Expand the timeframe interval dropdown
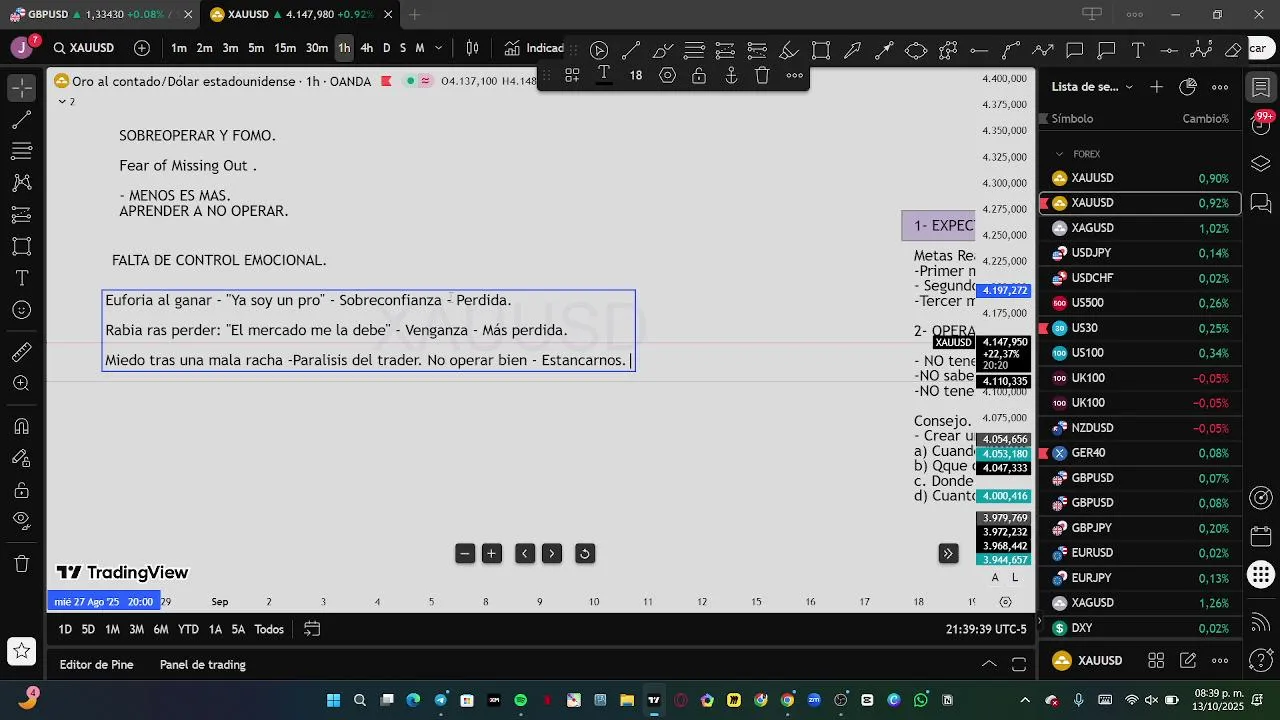 point(438,48)
